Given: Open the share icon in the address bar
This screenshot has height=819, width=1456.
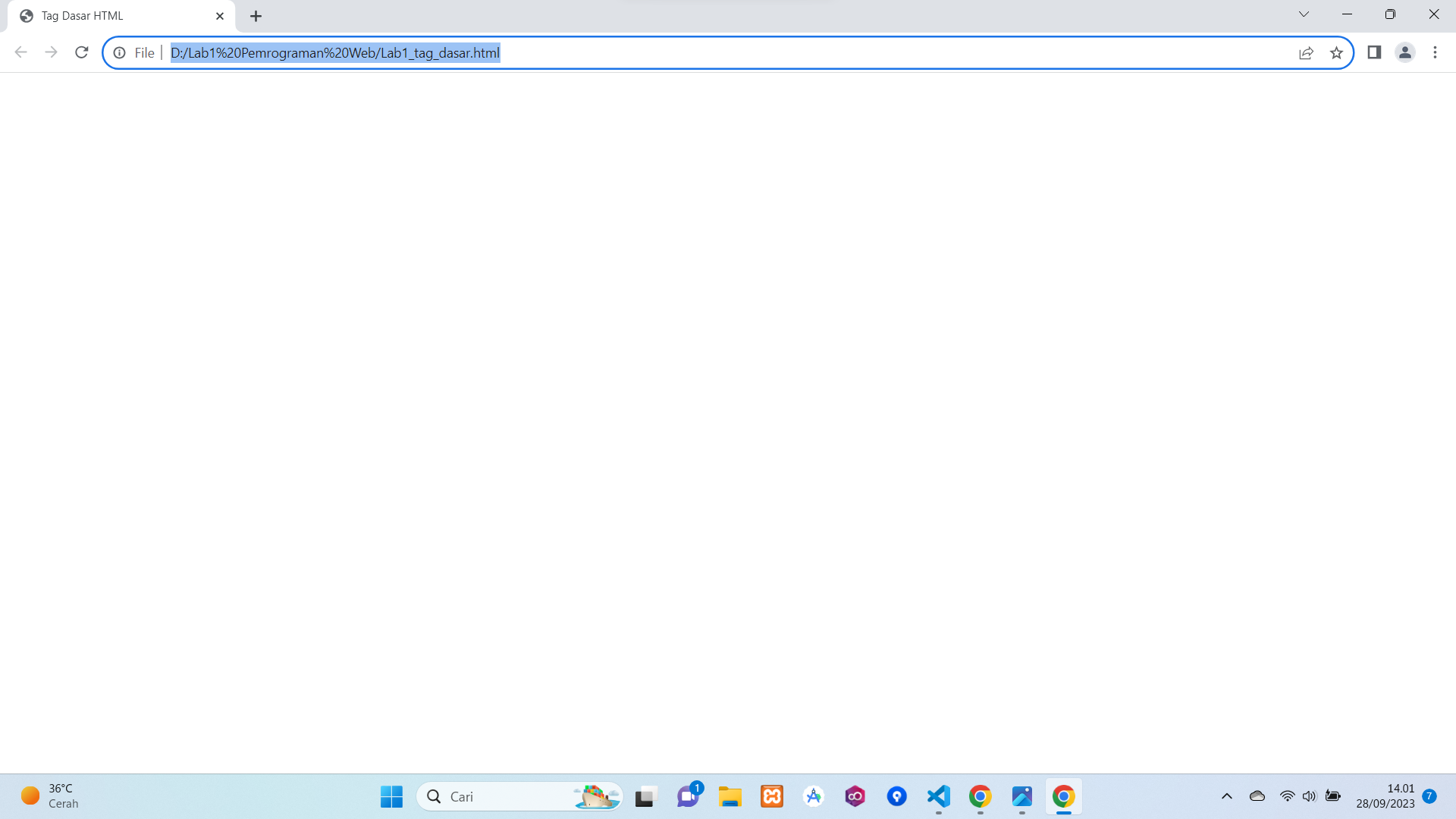Looking at the screenshot, I should click(1305, 52).
